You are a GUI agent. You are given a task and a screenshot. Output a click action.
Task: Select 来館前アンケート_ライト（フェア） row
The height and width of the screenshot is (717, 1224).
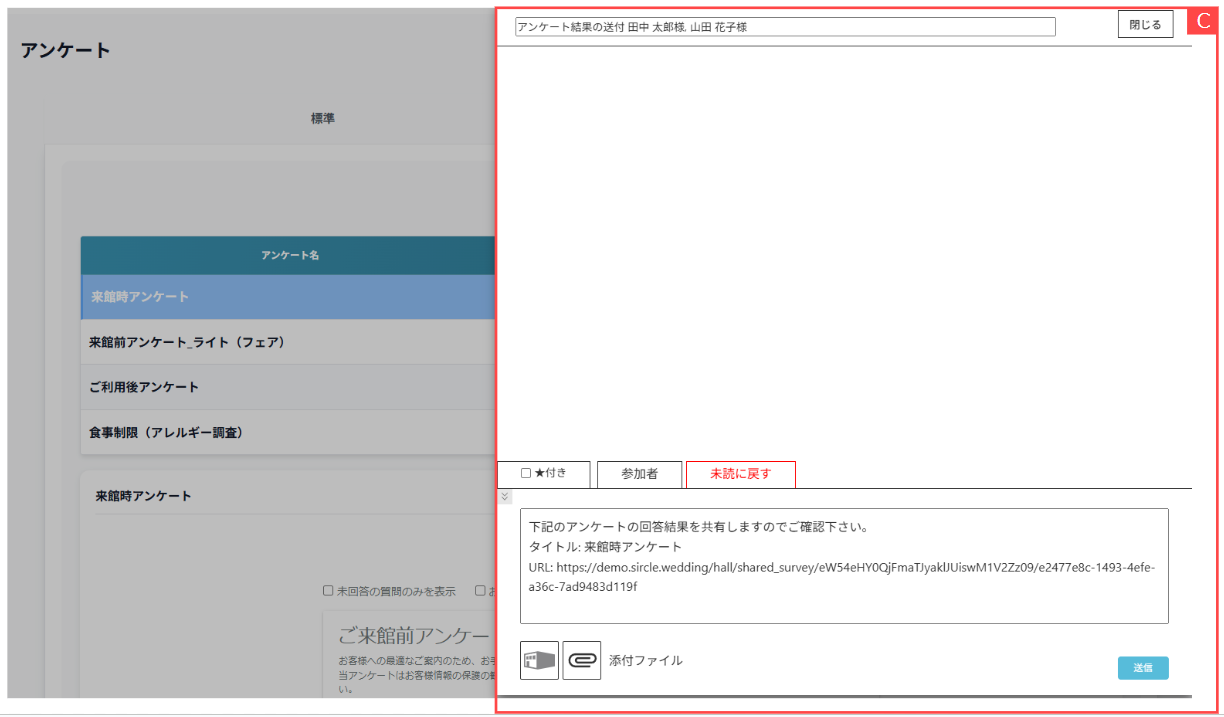click(288, 342)
